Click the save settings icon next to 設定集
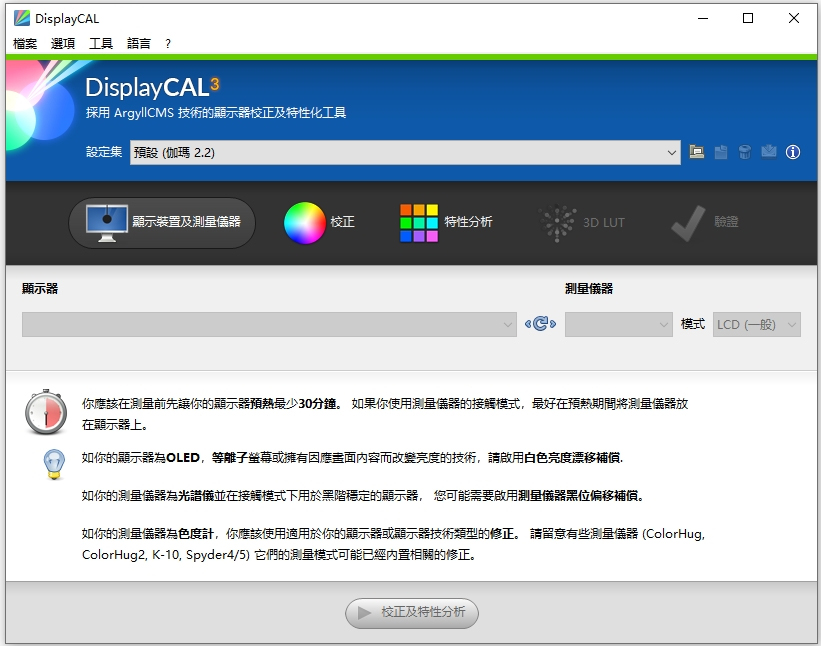This screenshot has height=646, width=821. click(721, 152)
